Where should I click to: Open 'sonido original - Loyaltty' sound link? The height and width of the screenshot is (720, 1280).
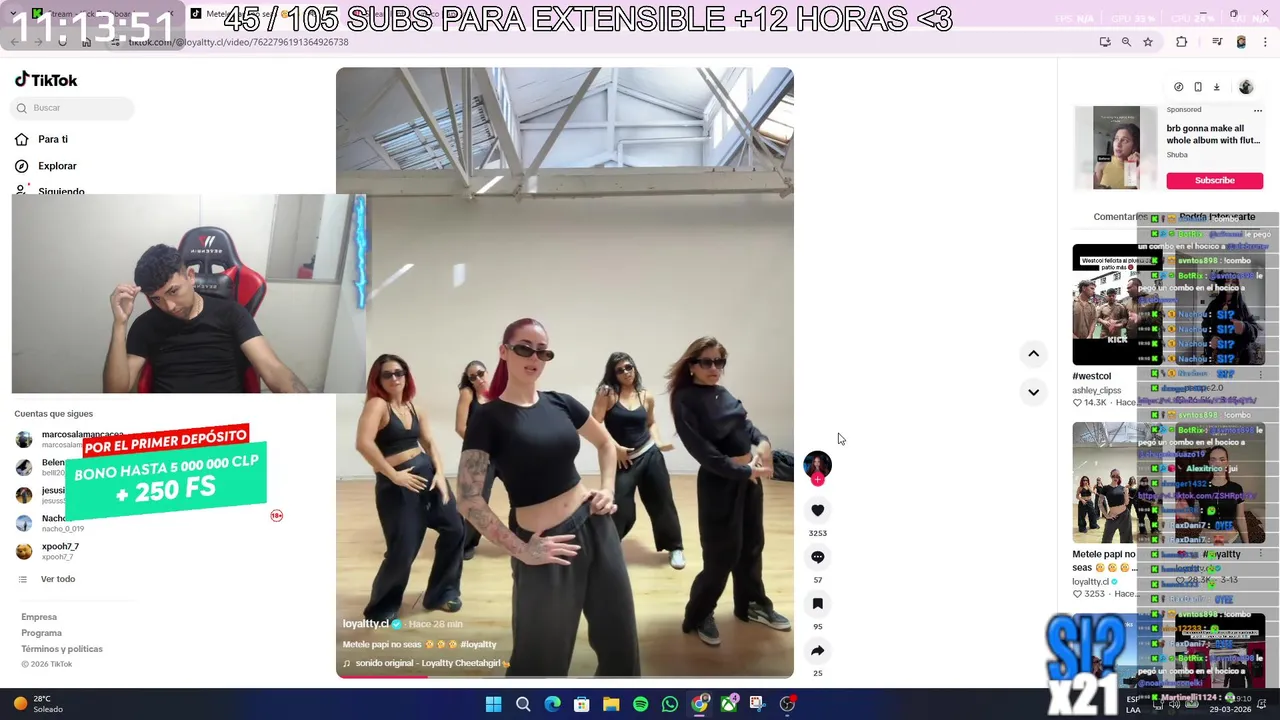(x=426, y=663)
